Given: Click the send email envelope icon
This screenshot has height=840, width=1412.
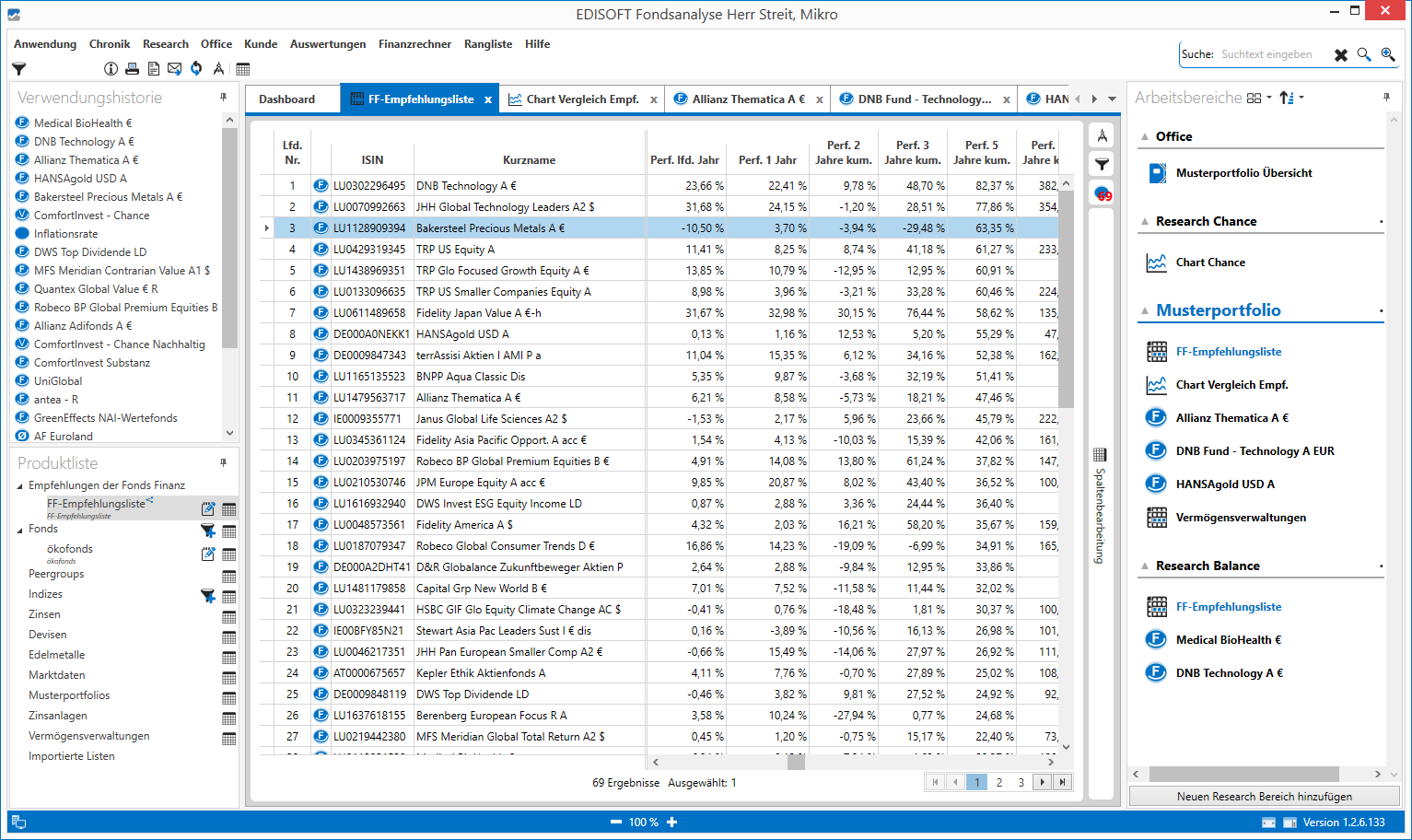Looking at the screenshot, I should point(174,69).
